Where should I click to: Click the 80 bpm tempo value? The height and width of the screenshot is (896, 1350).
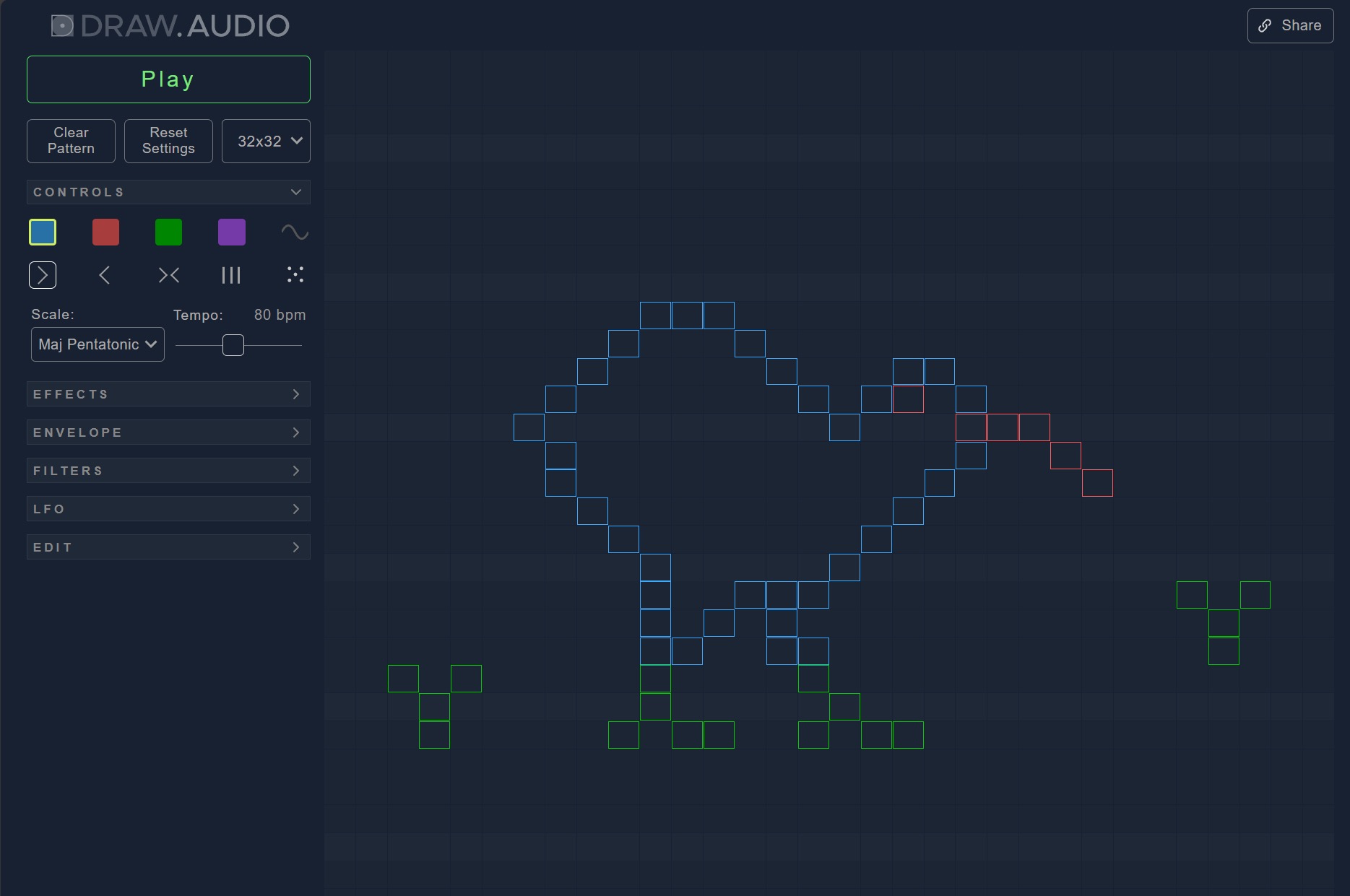pos(280,315)
